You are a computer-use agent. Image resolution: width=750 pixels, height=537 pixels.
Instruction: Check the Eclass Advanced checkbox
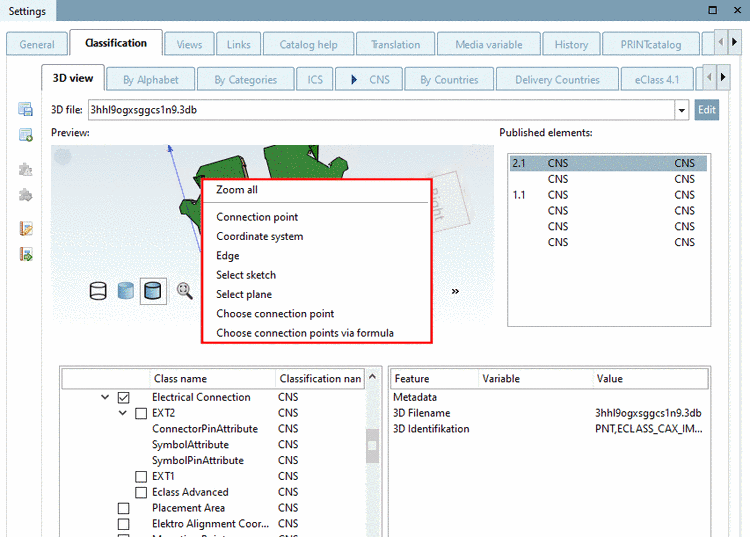141,493
